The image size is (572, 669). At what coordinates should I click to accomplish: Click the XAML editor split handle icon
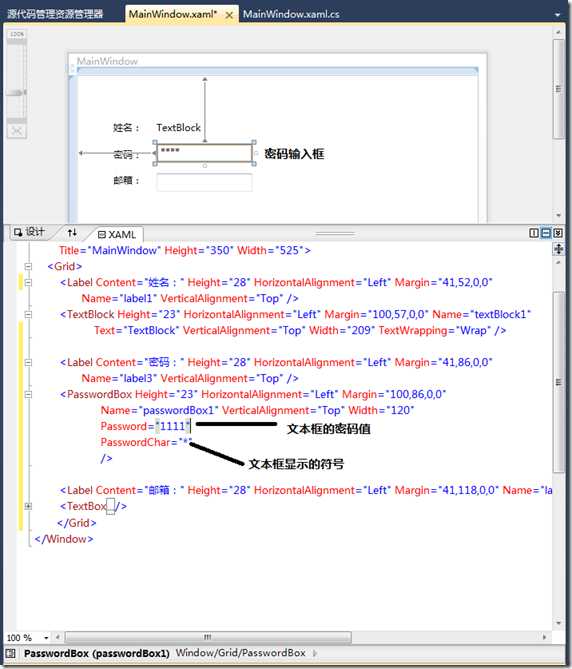558,249
